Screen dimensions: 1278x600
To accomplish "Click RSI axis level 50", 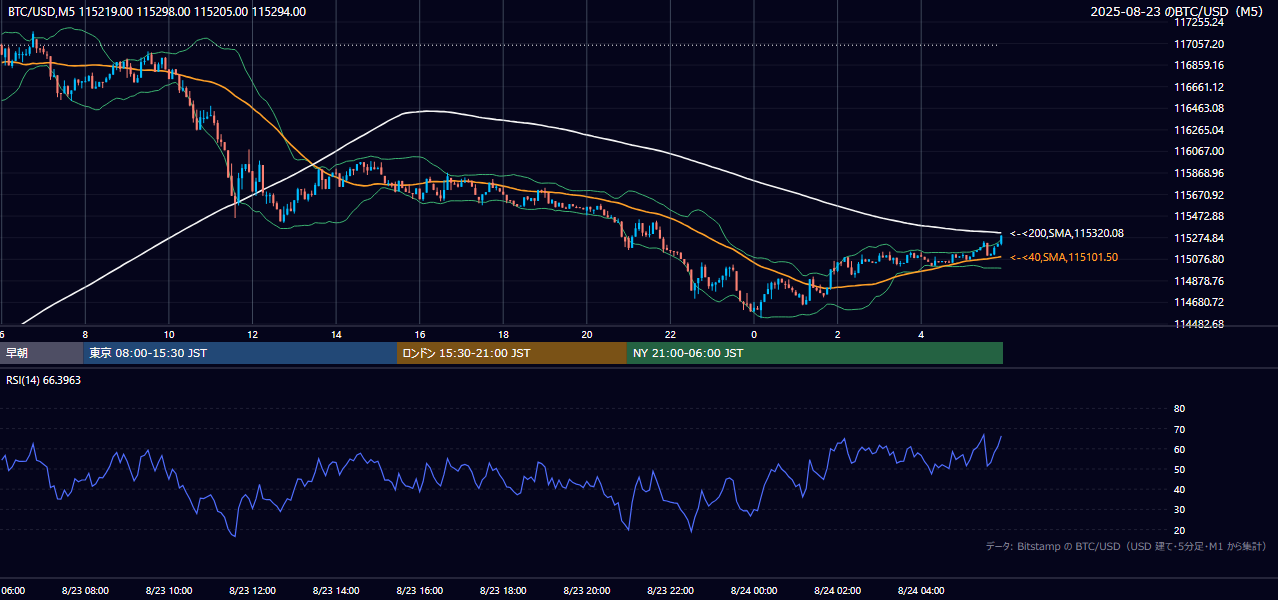I will [1179, 469].
